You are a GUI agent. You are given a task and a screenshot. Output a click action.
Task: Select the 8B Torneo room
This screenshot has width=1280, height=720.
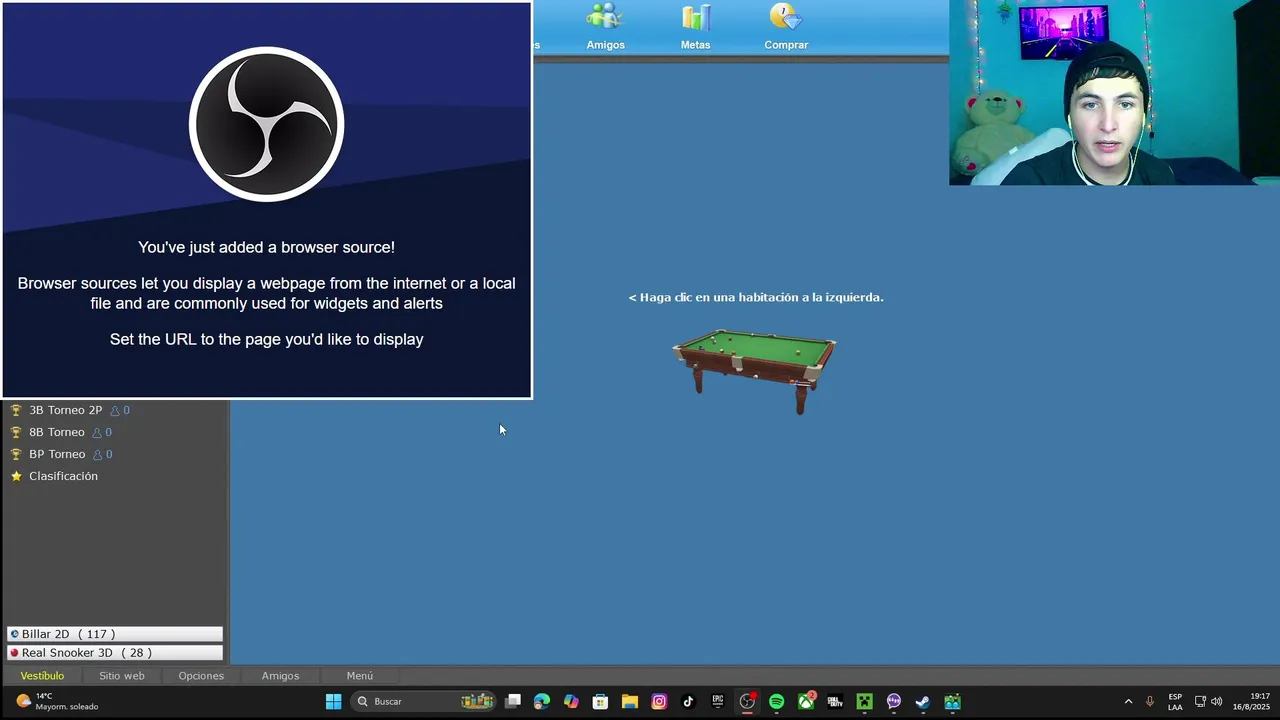pyautogui.click(x=61, y=432)
